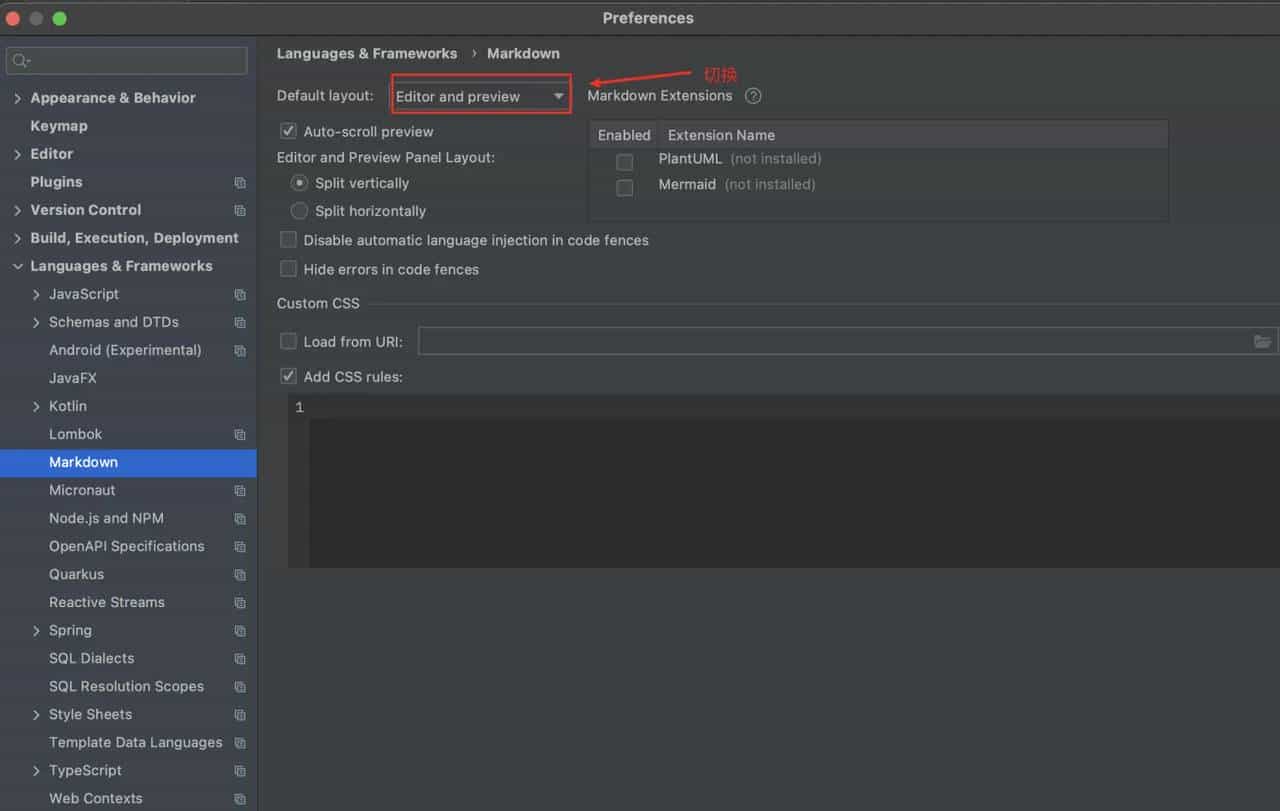
Task: Open the Keymap settings page
Action: pyautogui.click(x=59, y=126)
